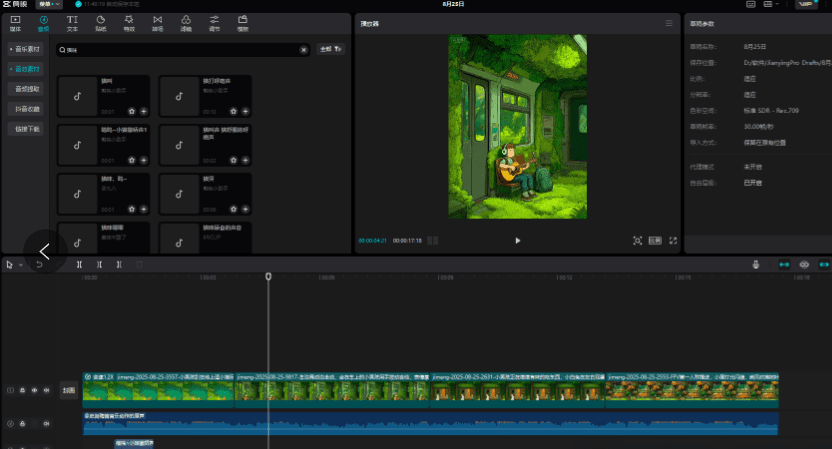This screenshot has width=832, height=449.
Task: Preview the 00:10 sound effect thumbnail
Action: (x=179, y=96)
